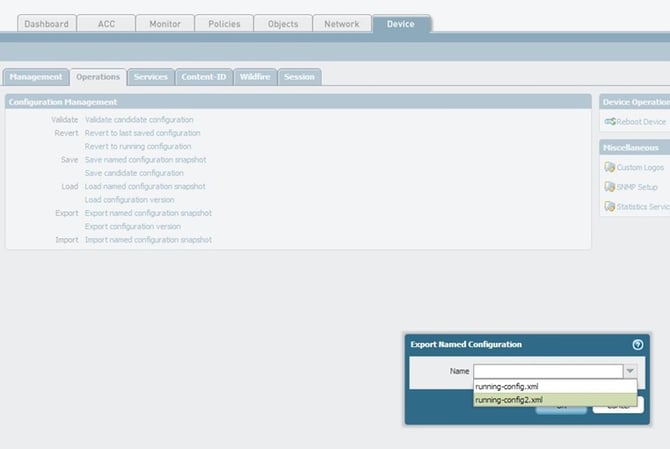Screen dimensions: 670x449
Task: Click the SNMP Setup icon
Action: [x=609, y=187]
